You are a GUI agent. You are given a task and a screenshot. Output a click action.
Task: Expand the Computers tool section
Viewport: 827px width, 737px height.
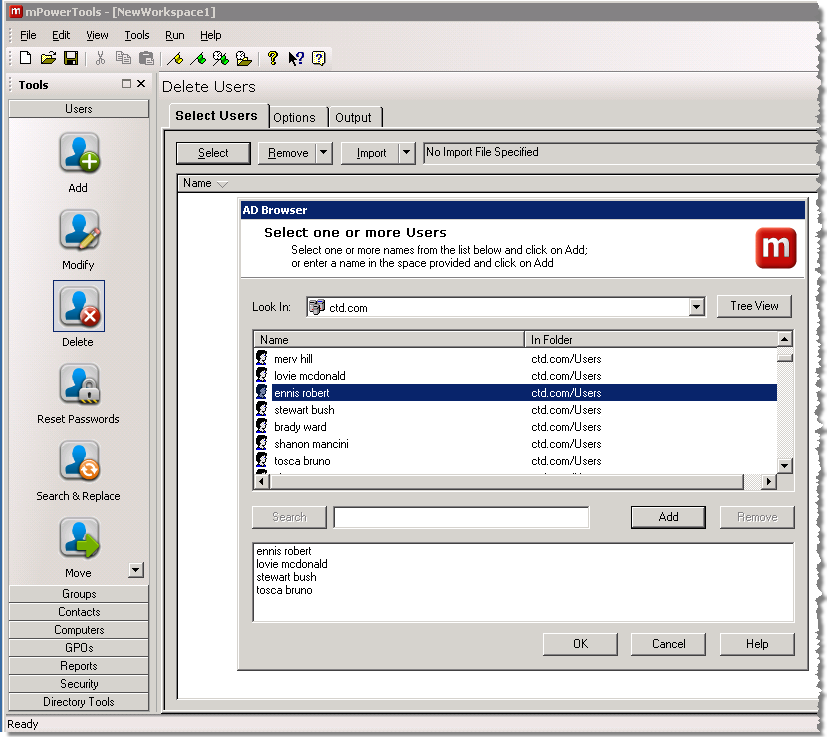(x=79, y=629)
